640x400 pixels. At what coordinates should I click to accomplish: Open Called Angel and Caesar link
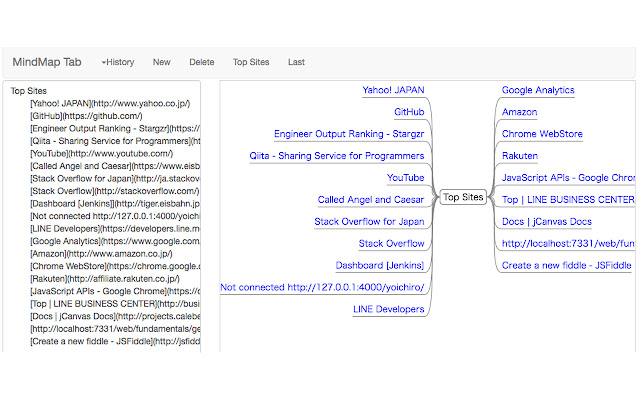[x=371, y=200]
